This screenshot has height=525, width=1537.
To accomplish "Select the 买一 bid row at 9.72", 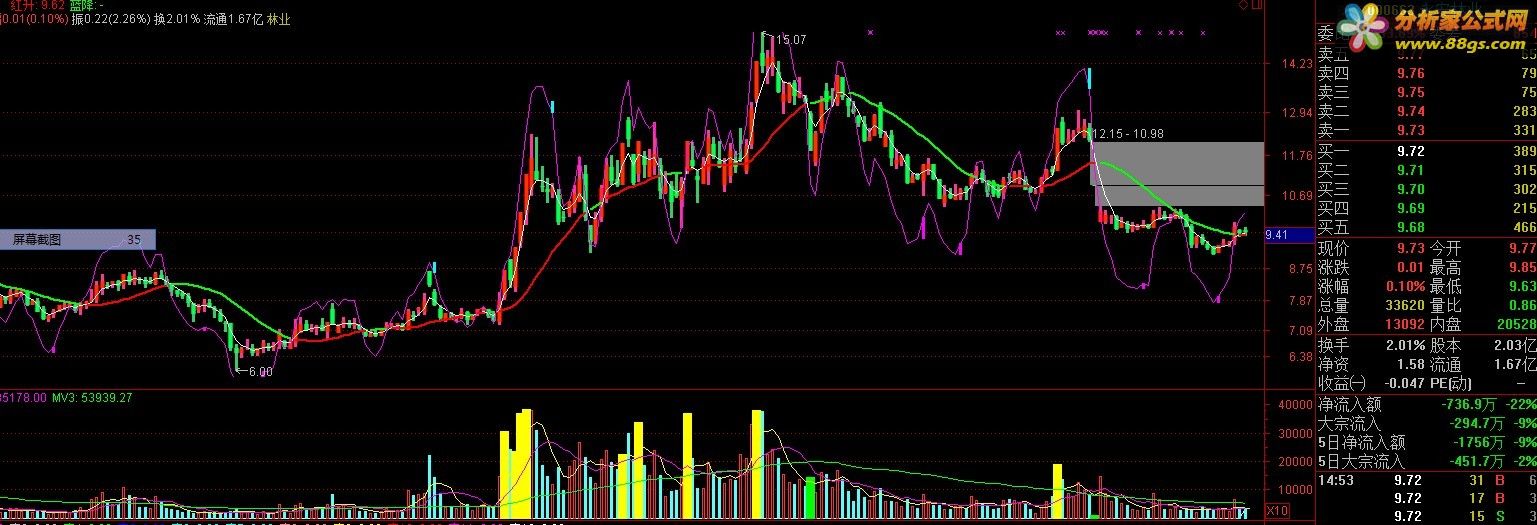I will [x=1426, y=151].
